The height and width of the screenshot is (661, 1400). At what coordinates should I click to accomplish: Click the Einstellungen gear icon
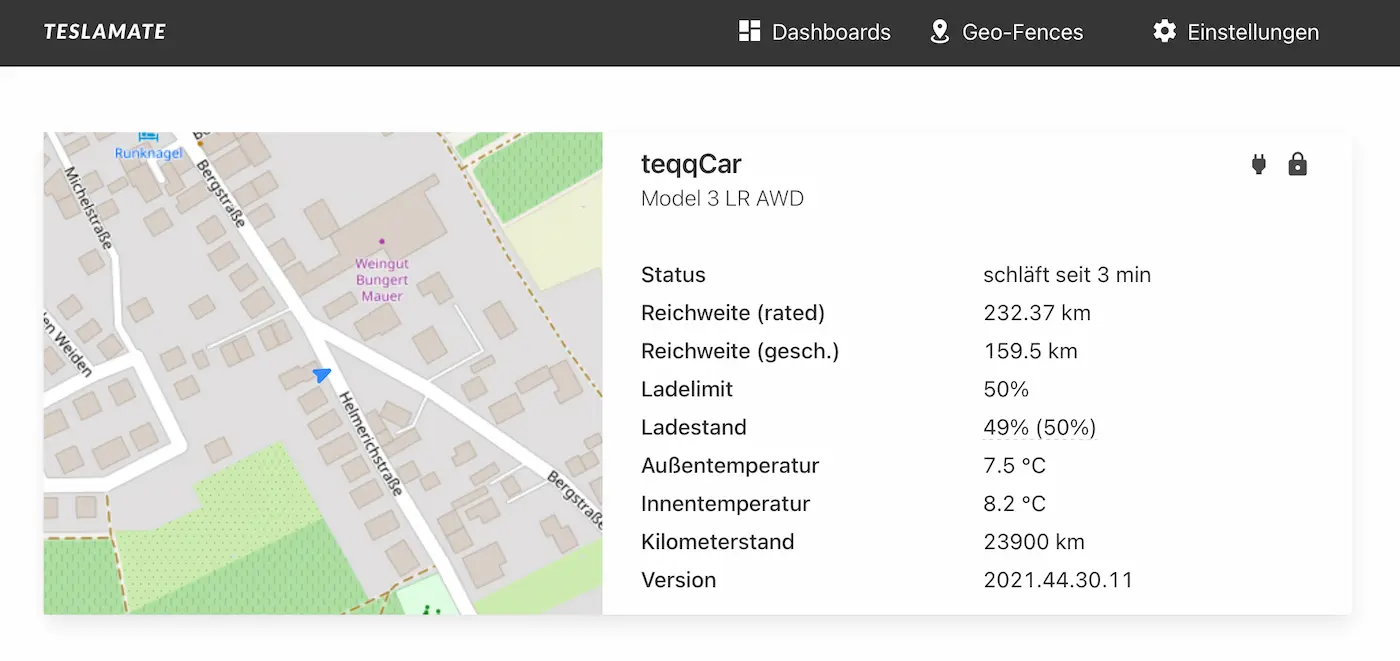[1164, 31]
